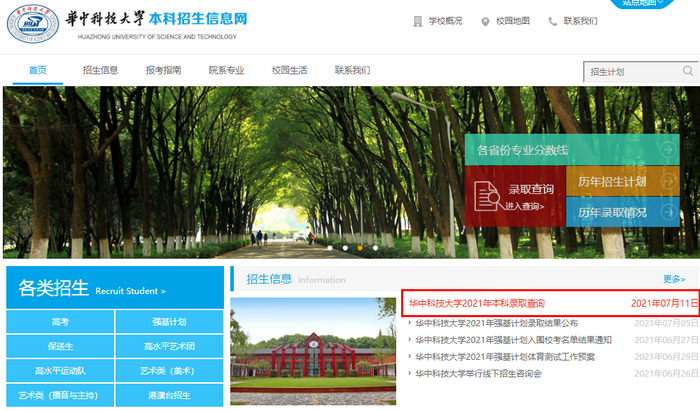
Task: Click the 高水平艺术团 category button
Action: point(169,346)
